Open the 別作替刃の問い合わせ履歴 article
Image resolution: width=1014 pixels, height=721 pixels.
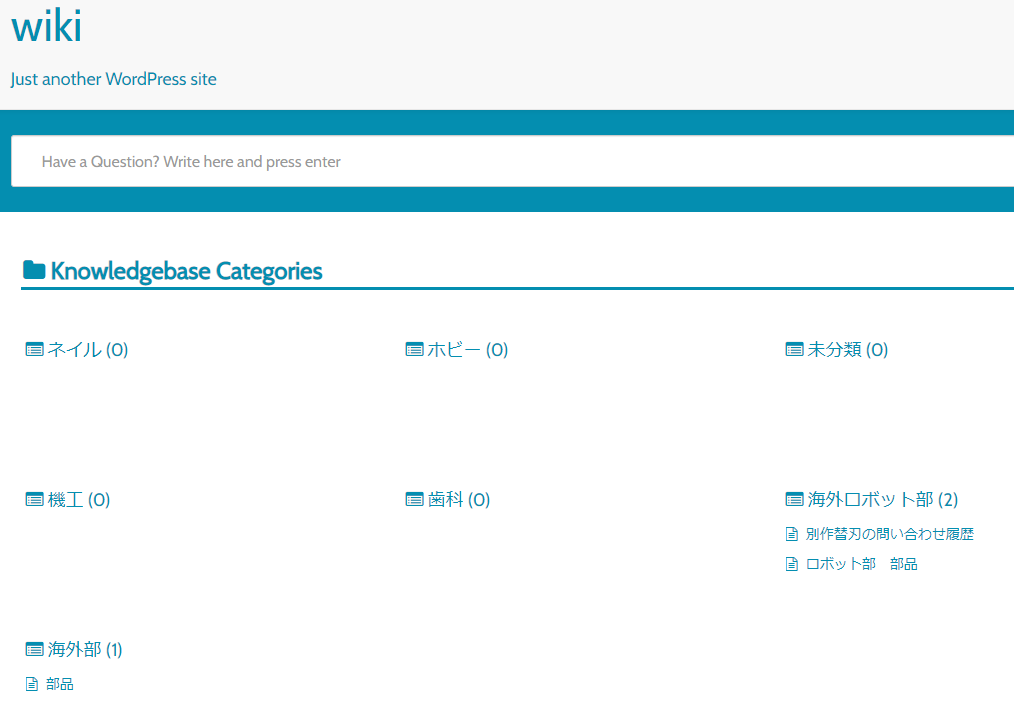889,534
